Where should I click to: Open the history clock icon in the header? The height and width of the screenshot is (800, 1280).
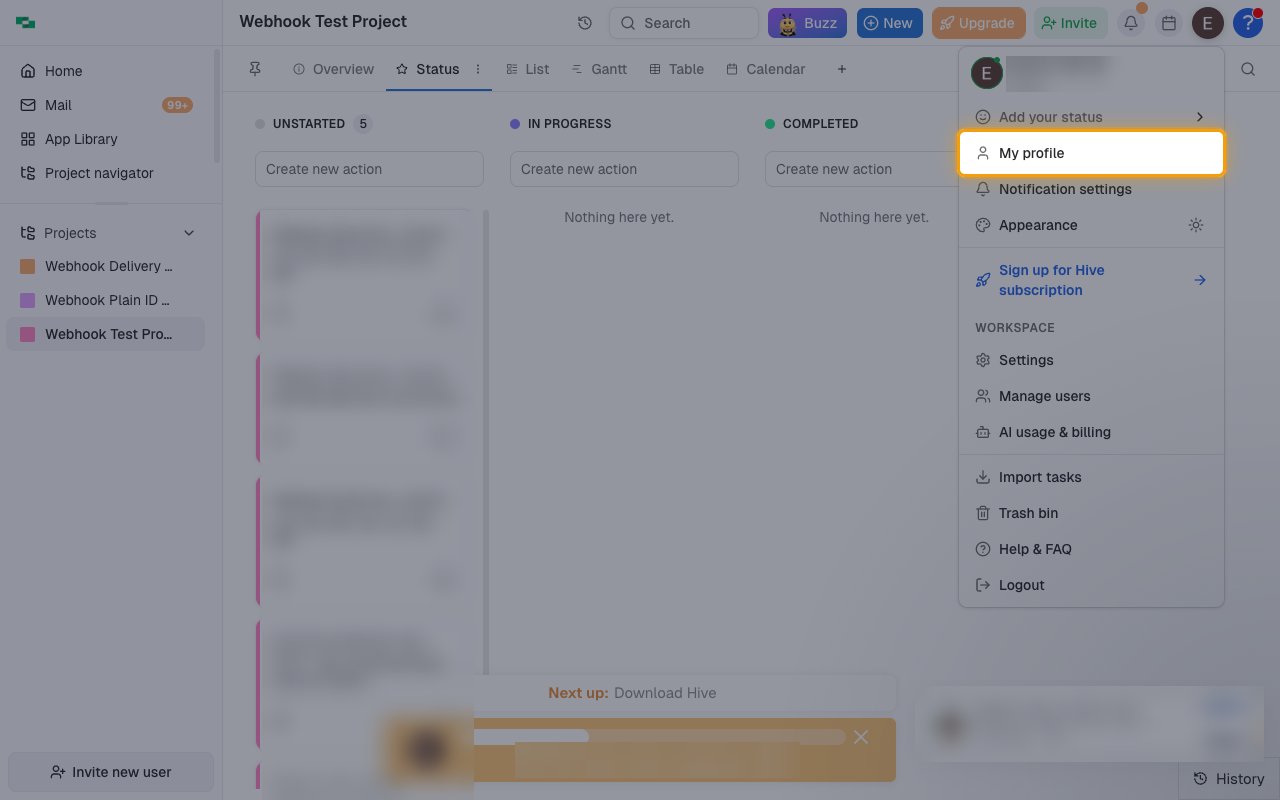(x=585, y=23)
